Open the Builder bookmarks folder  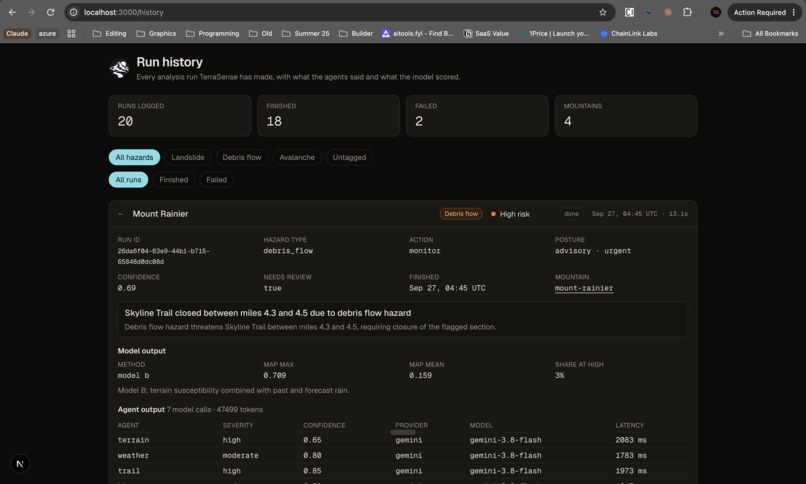(356, 33)
